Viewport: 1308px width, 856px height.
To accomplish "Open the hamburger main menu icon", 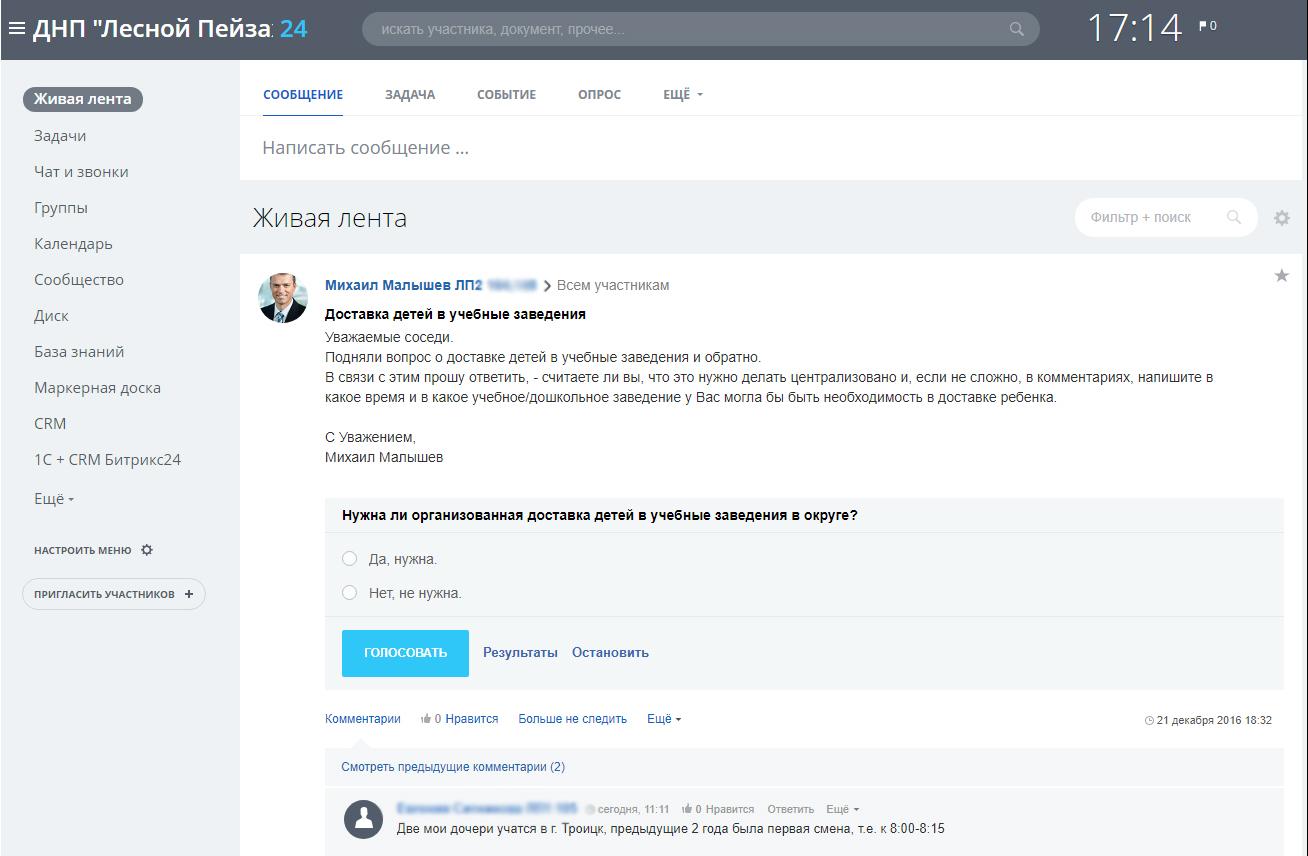I will [16, 29].
